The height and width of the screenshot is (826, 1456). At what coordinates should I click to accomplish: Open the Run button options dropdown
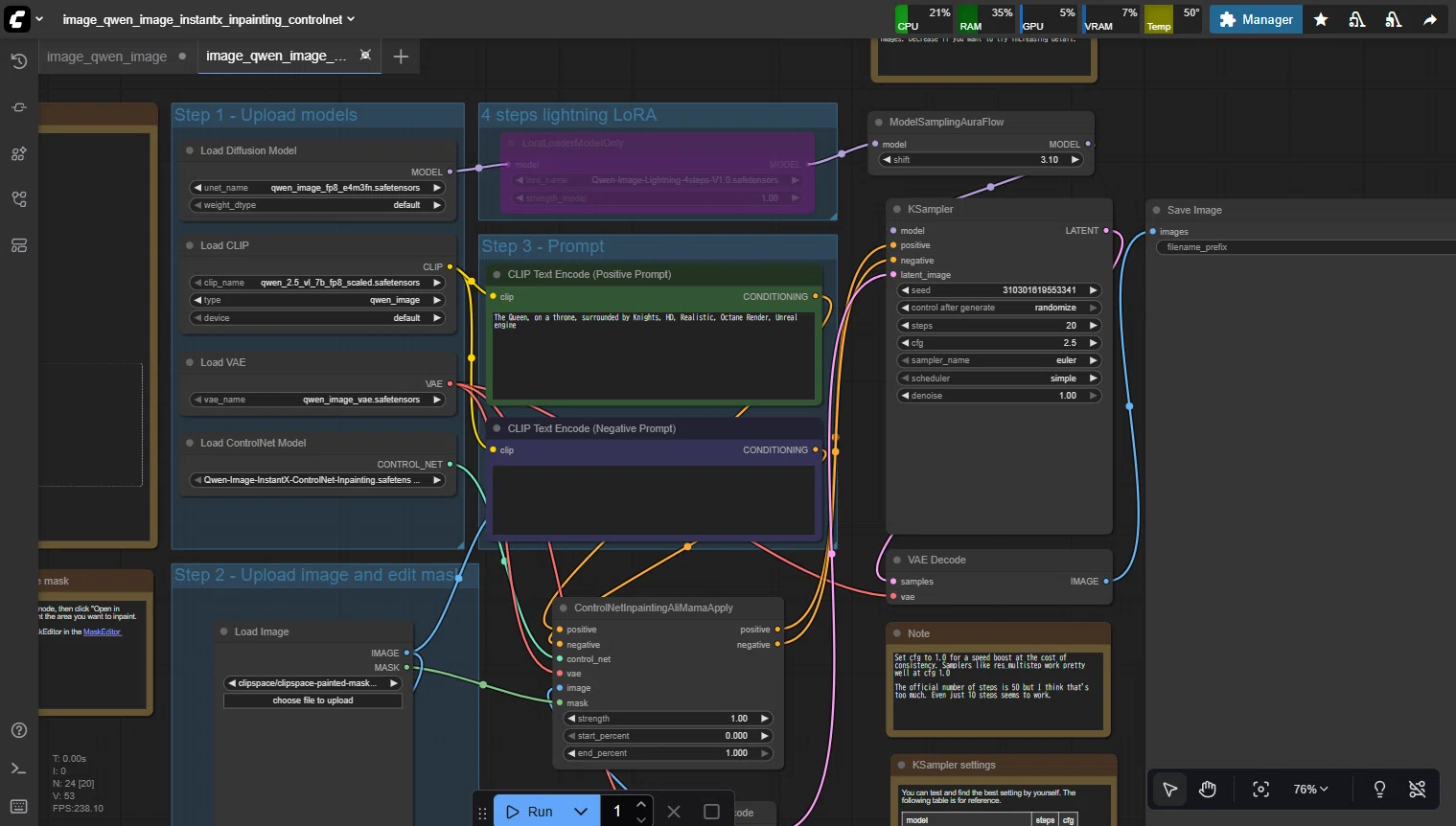tap(581, 812)
